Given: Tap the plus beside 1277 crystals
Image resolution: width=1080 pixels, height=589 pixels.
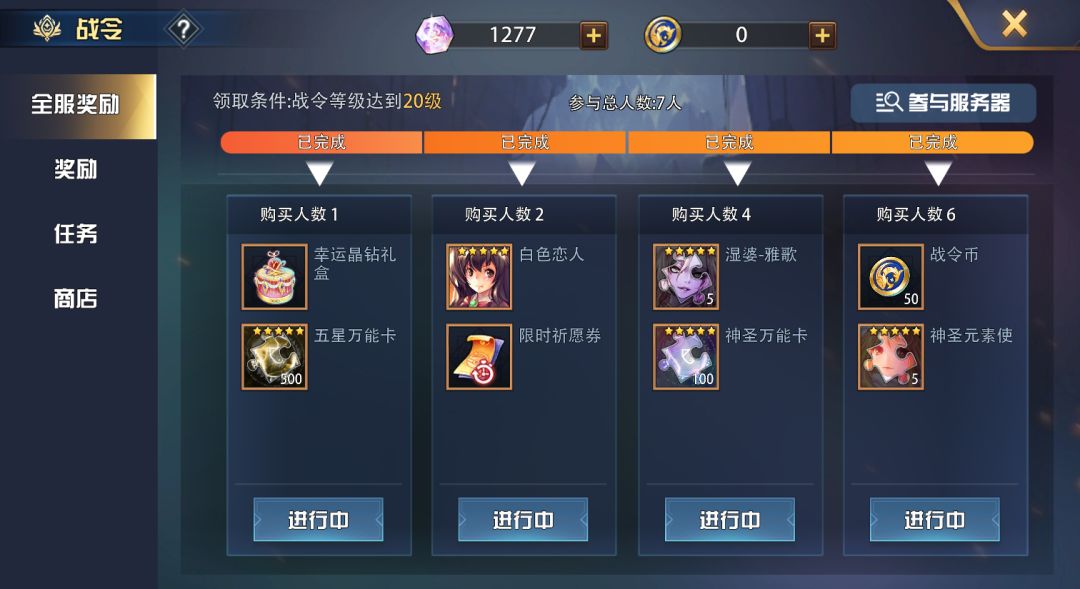Looking at the screenshot, I should (x=593, y=35).
